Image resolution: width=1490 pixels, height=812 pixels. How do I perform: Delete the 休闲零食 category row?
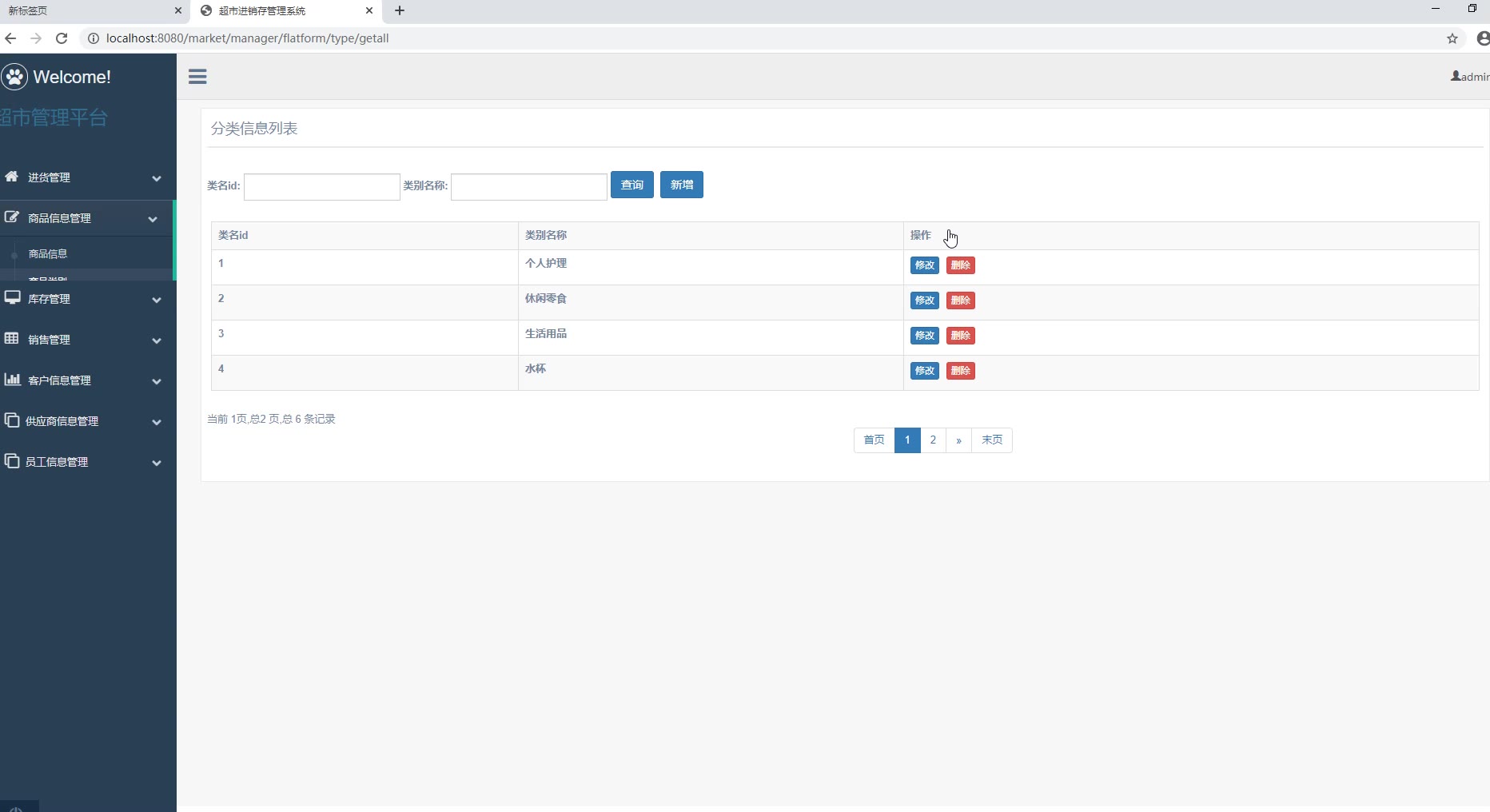[x=960, y=301]
